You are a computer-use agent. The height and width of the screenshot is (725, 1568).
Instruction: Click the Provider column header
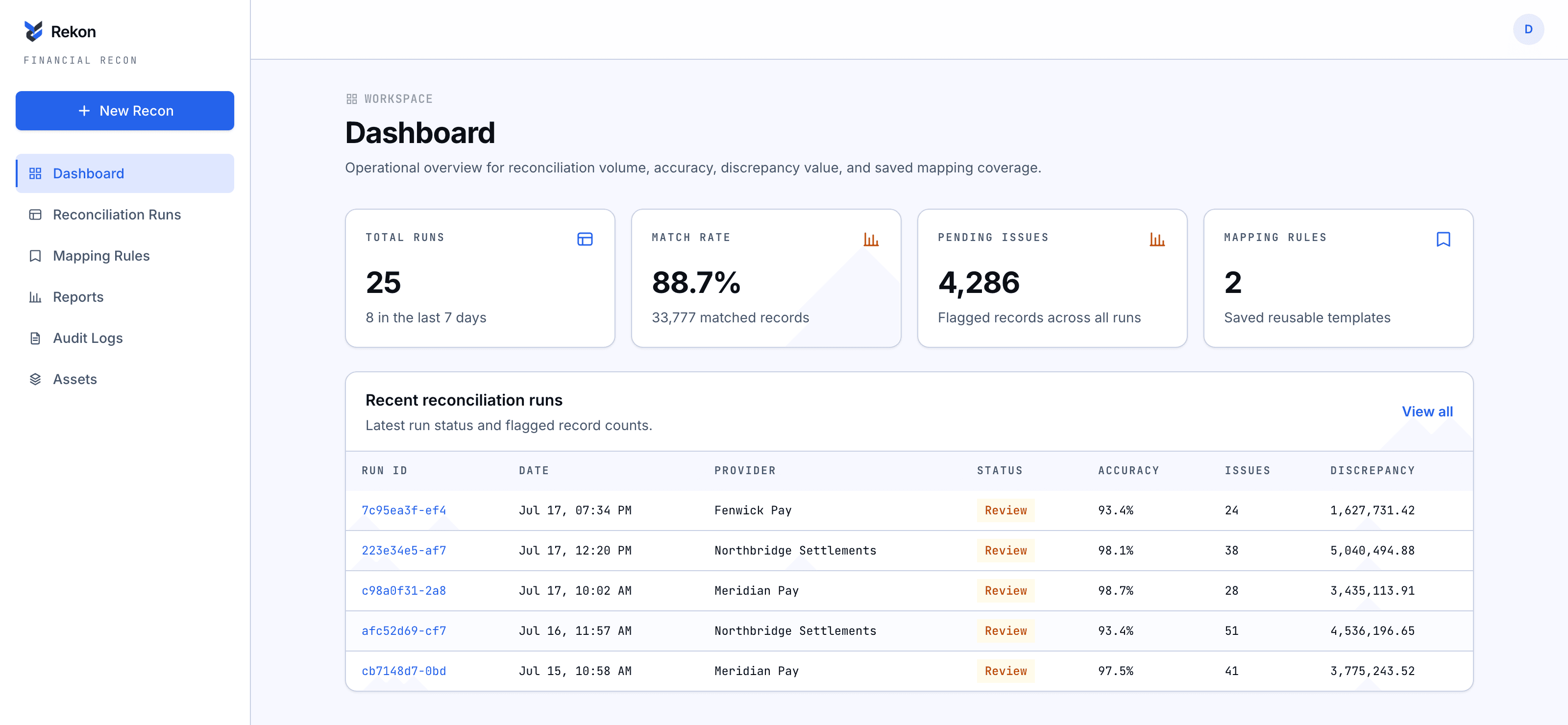pyautogui.click(x=745, y=471)
